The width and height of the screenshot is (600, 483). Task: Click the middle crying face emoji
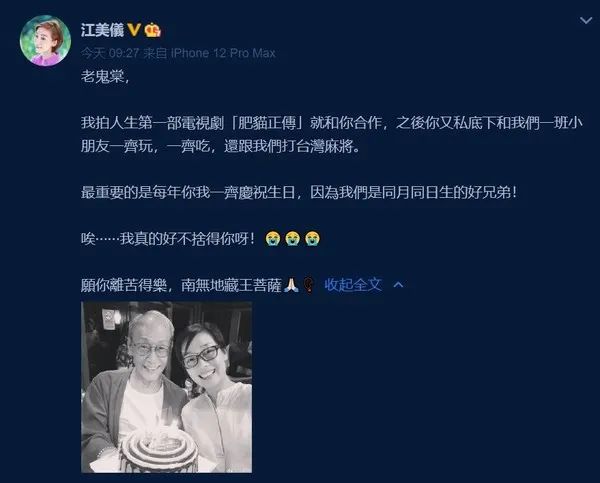(x=293, y=238)
